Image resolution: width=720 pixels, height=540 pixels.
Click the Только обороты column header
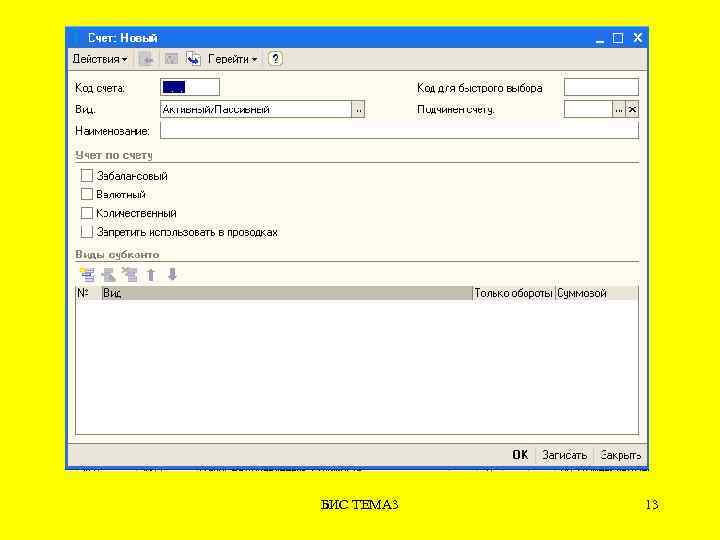coord(514,293)
